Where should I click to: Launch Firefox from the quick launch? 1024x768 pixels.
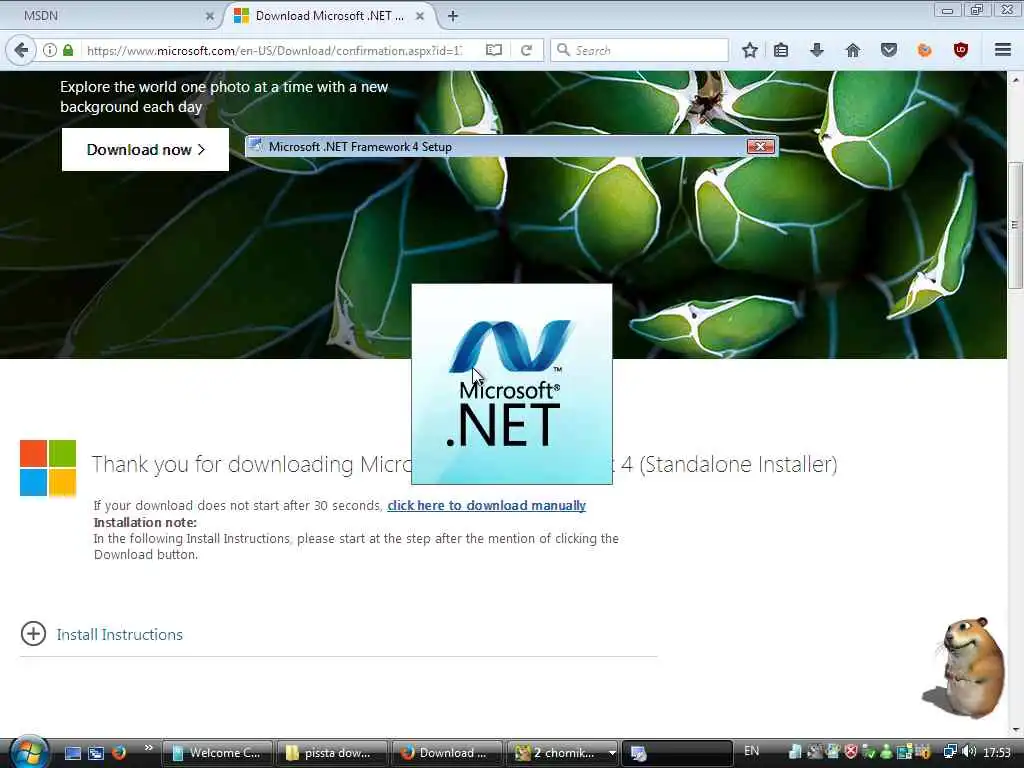pos(119,753)
